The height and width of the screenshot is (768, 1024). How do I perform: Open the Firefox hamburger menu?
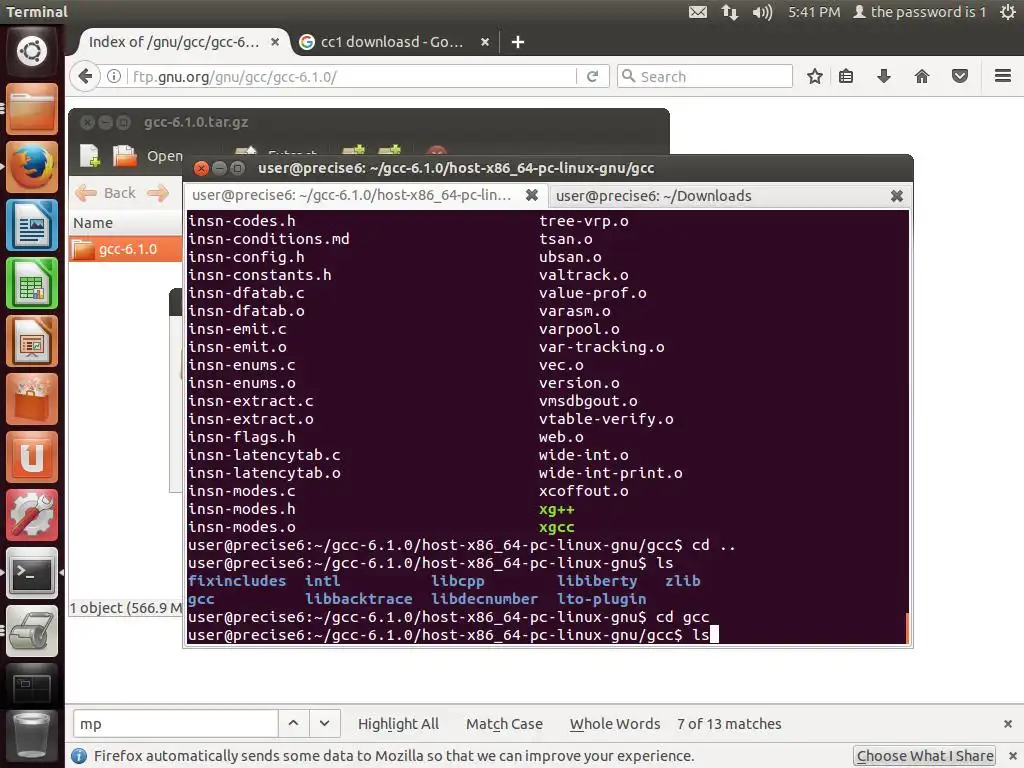click(x=1003, y=76)
